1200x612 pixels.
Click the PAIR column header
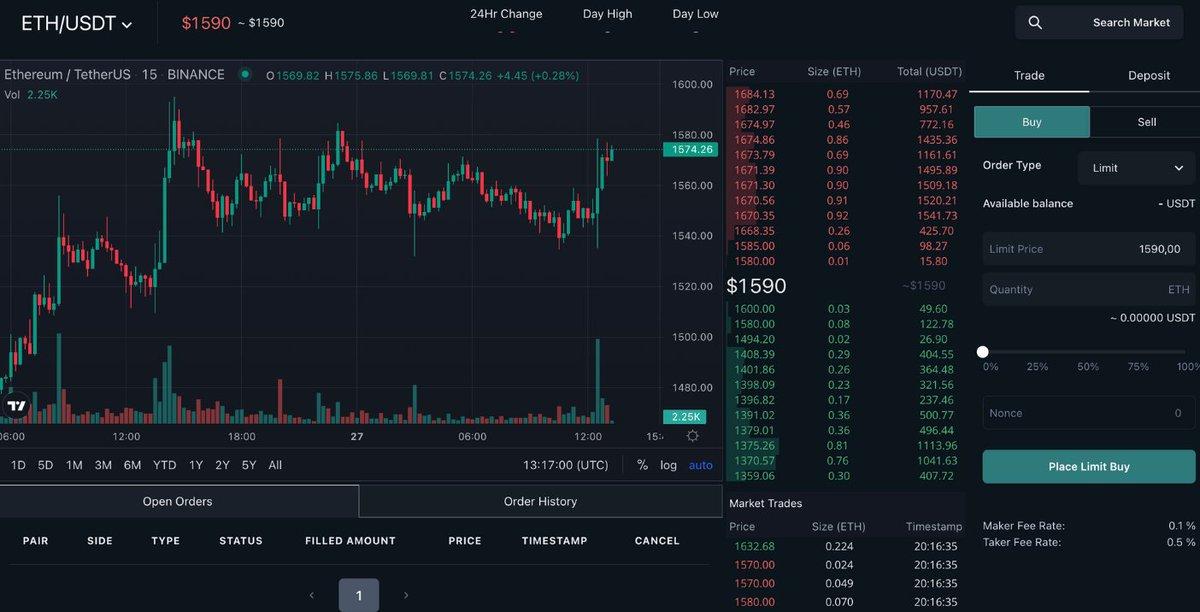click(x=36, y=541)
